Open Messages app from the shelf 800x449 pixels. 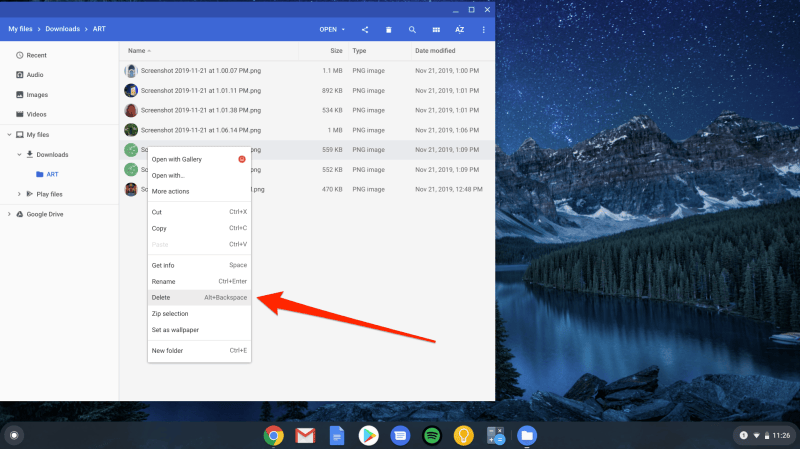pos(401,436)
